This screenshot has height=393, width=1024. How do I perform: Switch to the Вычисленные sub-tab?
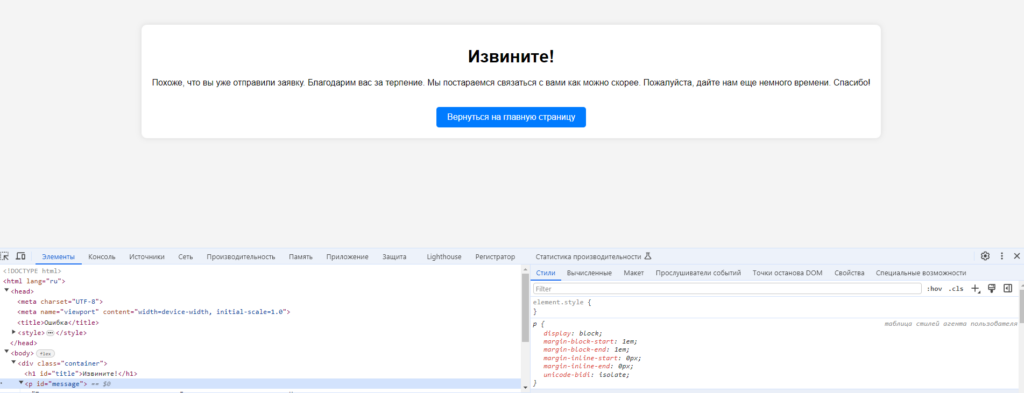pos(589,273)
